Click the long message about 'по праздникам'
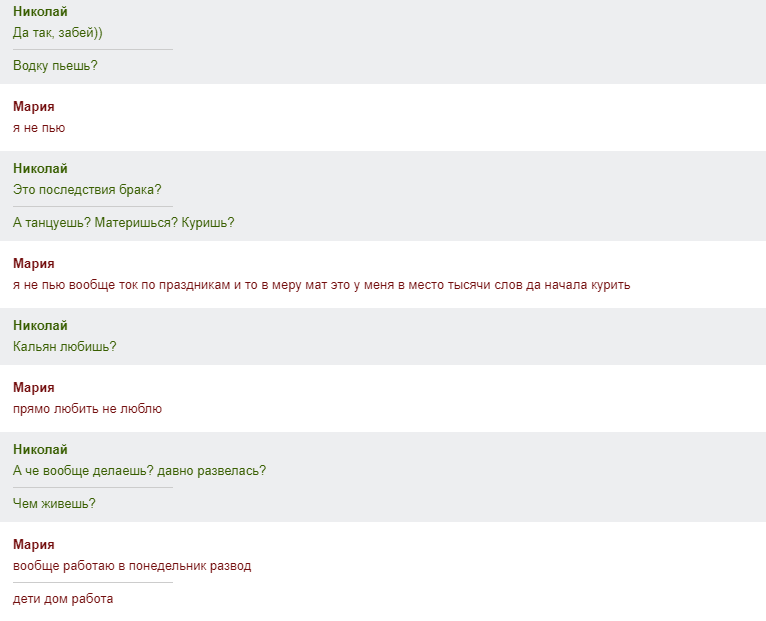Image resolution: width=766 pixels, height=621 pixels. (321, 285)
